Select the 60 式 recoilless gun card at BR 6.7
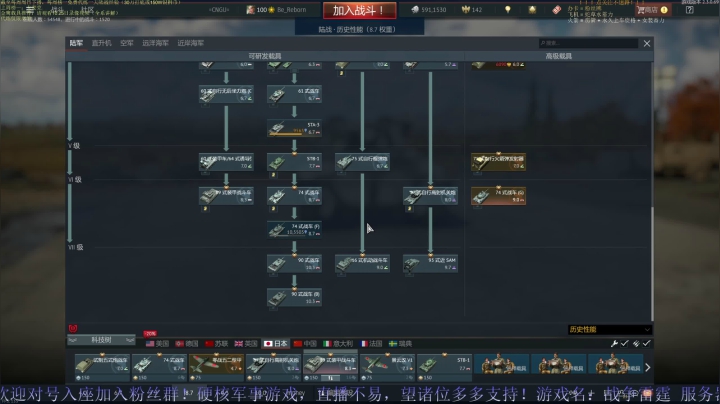Screen dimensions: 720x404 [226, 94]
